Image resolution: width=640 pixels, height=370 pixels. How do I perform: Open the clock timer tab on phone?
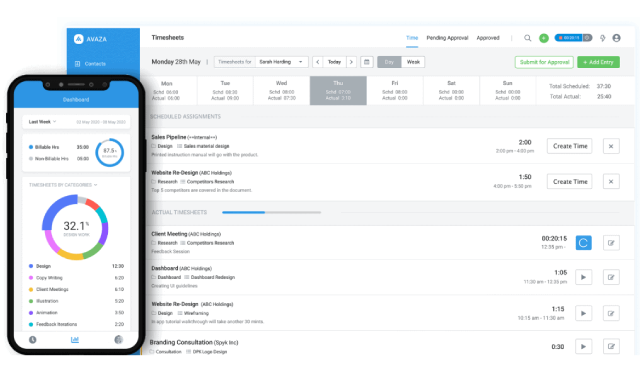tap(33, 339)
